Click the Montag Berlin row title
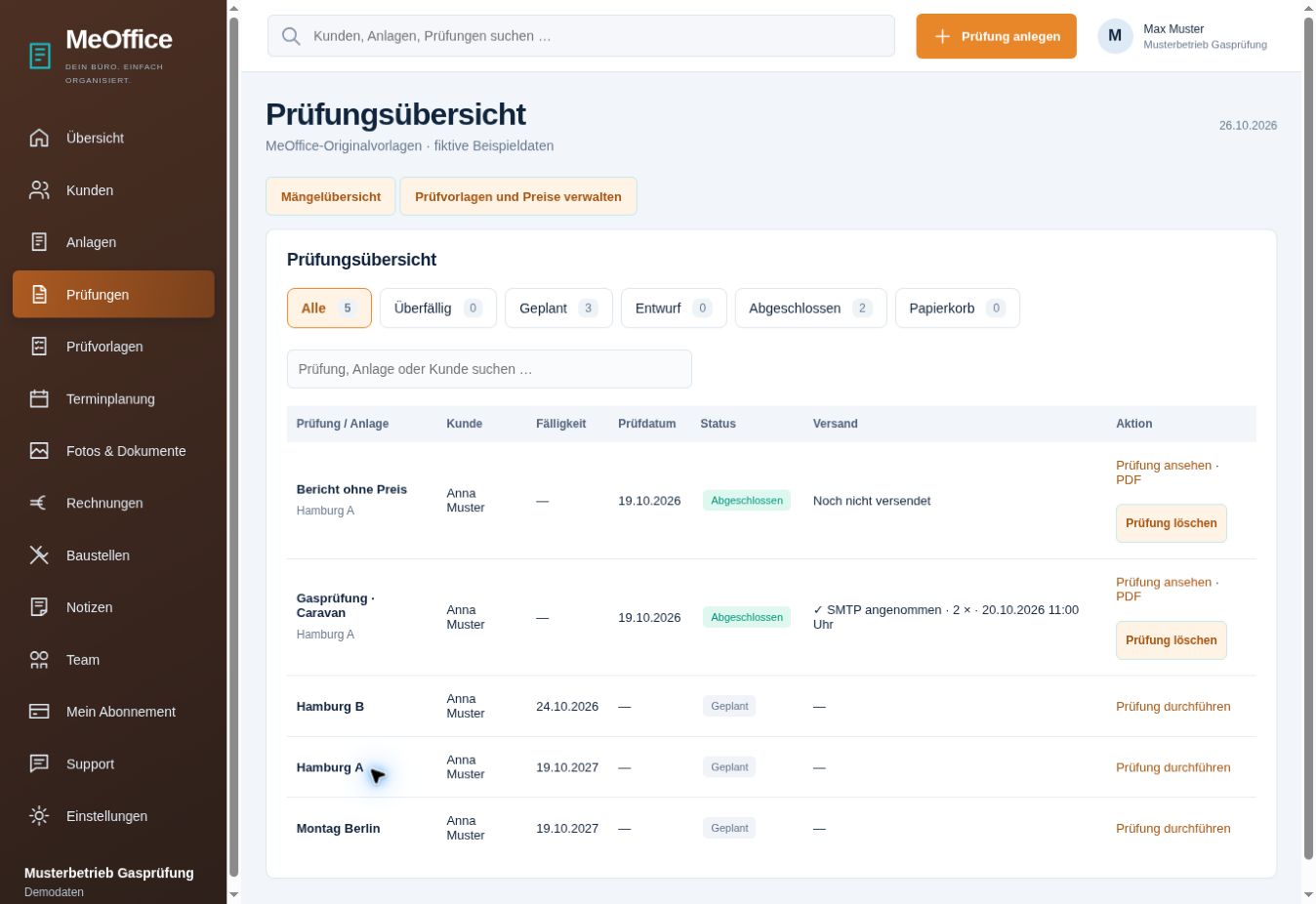1316x904 pixels. coord(339,829)
